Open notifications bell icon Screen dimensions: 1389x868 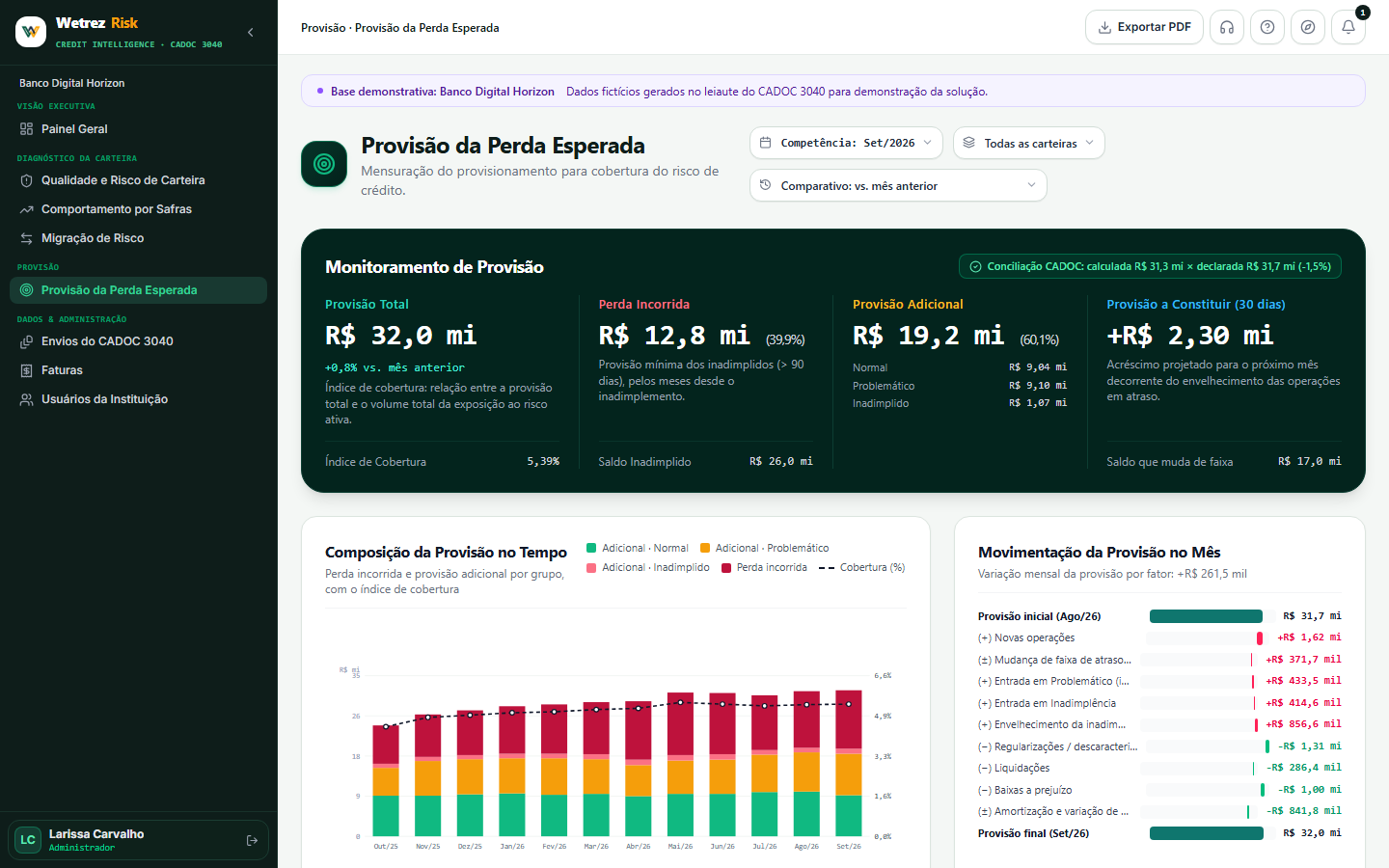1348,27
